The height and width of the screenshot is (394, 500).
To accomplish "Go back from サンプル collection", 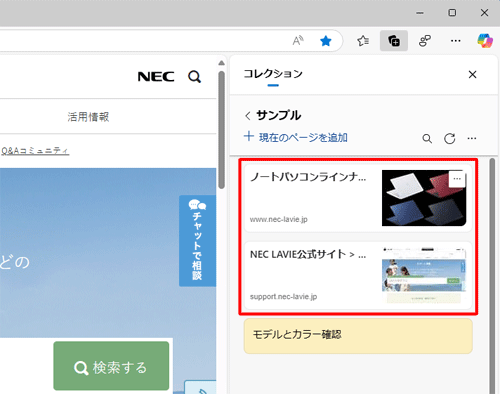I will pyautogui.click(x=247, y=116).
